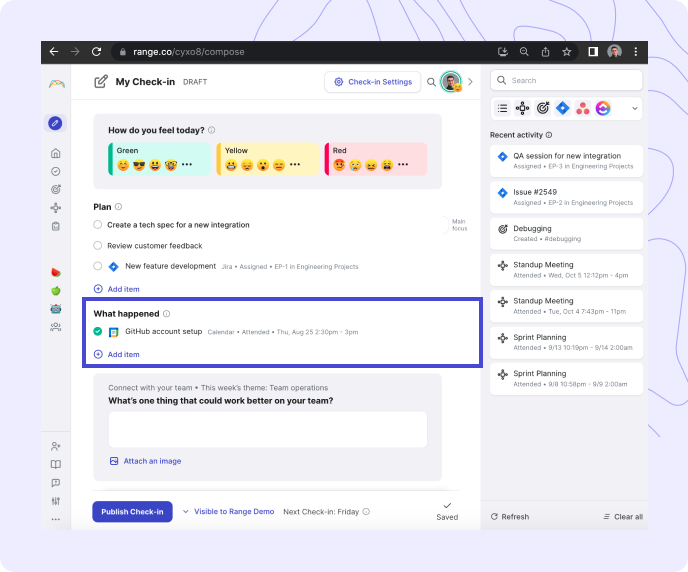Filter activity by list icon

coord(502,108)
